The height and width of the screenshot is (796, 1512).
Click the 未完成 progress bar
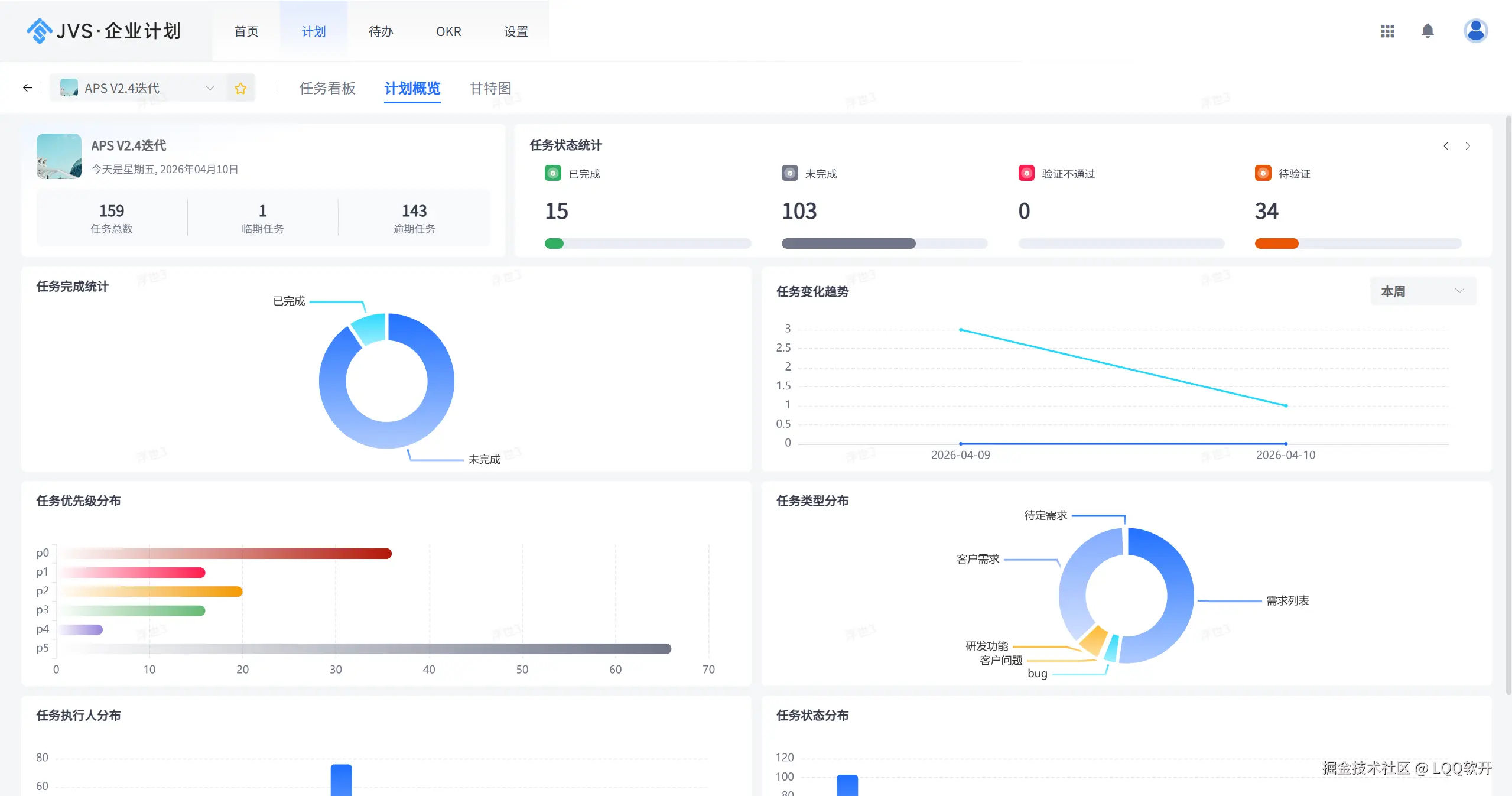click(884, 243)
